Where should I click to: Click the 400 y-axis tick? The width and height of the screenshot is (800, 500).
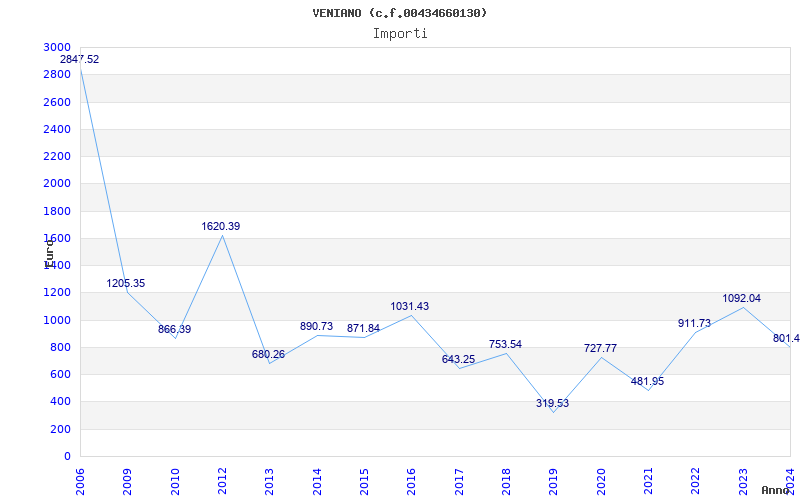coord(60,402)
